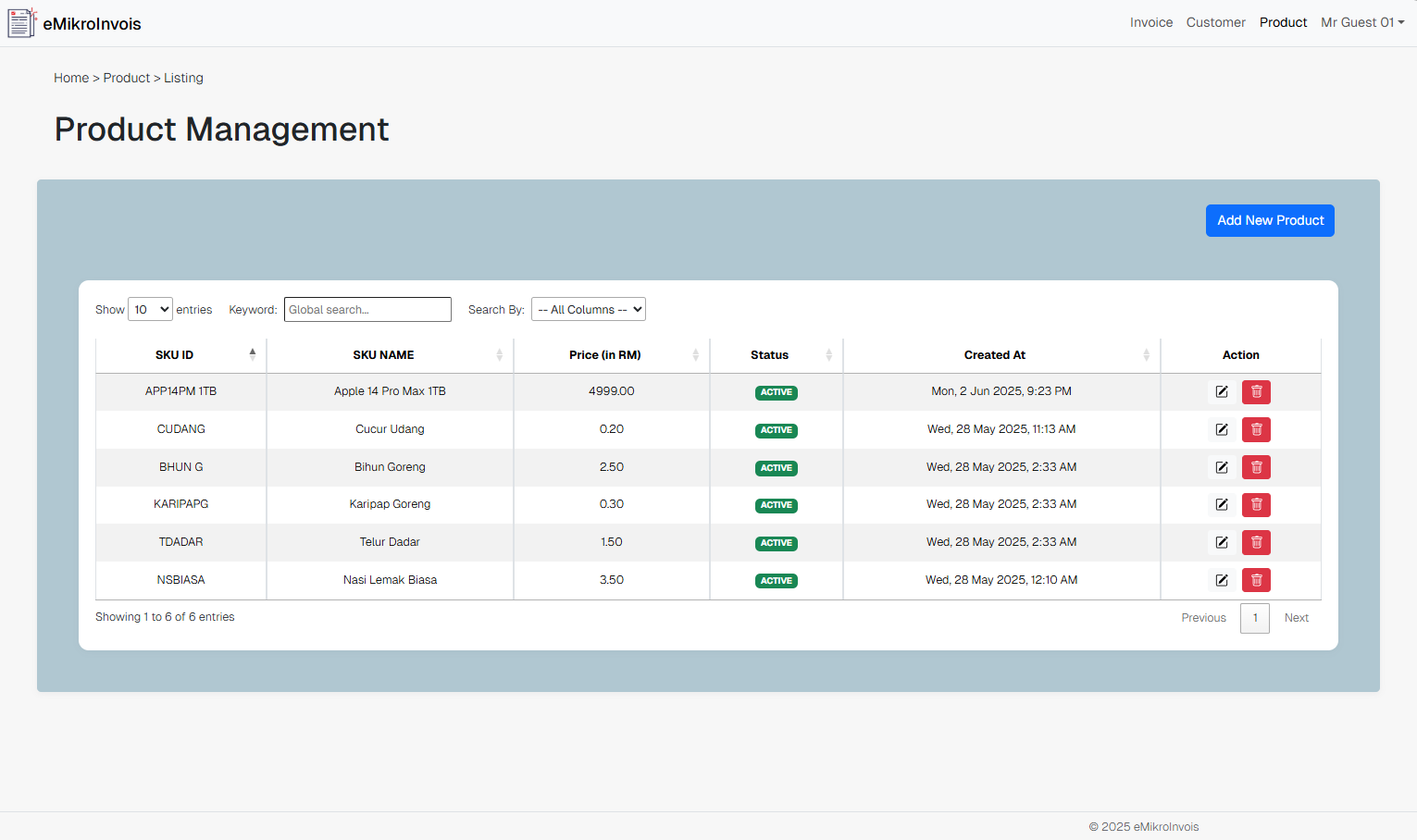1417x840 pixels.
Task: Expand the Search By All Columns dropdown
Action: [x=589, y=310]
